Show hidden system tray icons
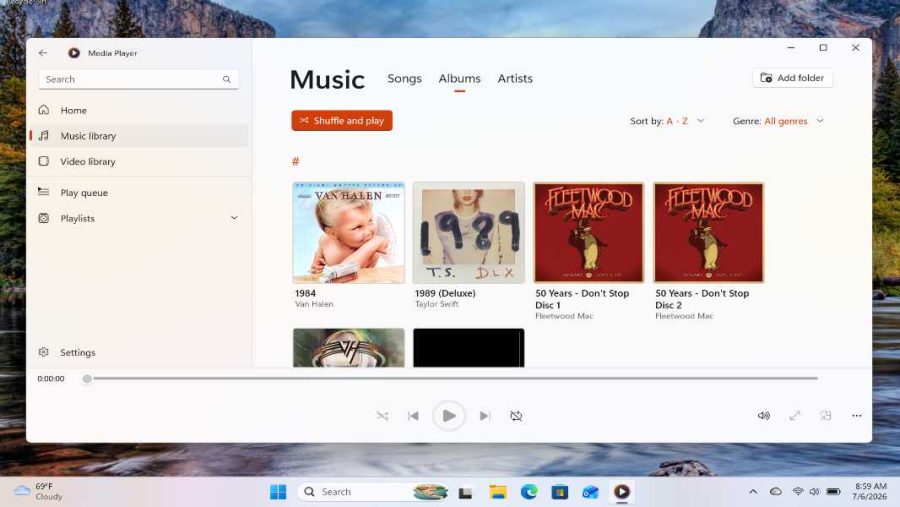This screenshot has height=507, width=900. [x=753, y=492]
